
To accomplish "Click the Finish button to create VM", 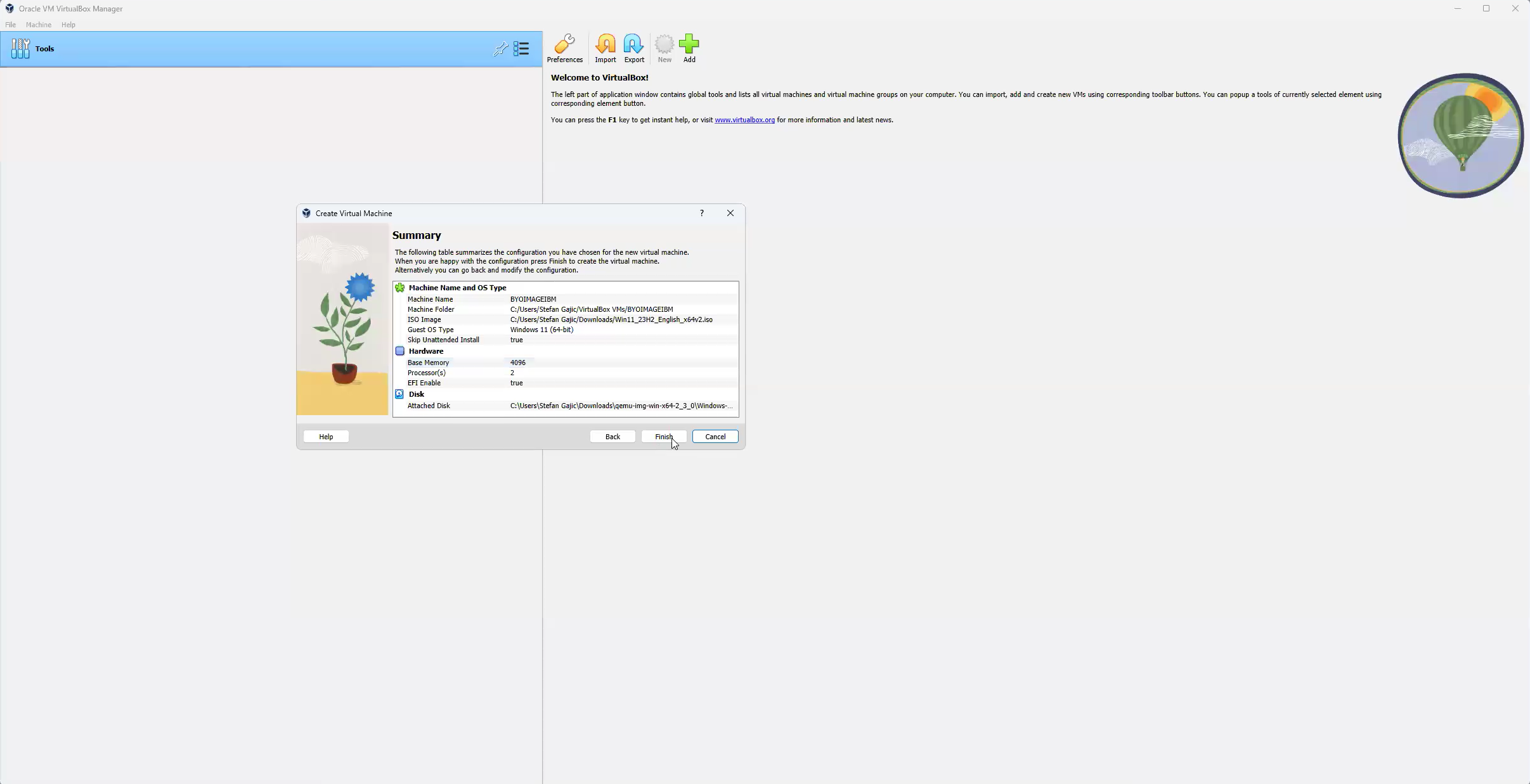I will (x=664, y=436).
